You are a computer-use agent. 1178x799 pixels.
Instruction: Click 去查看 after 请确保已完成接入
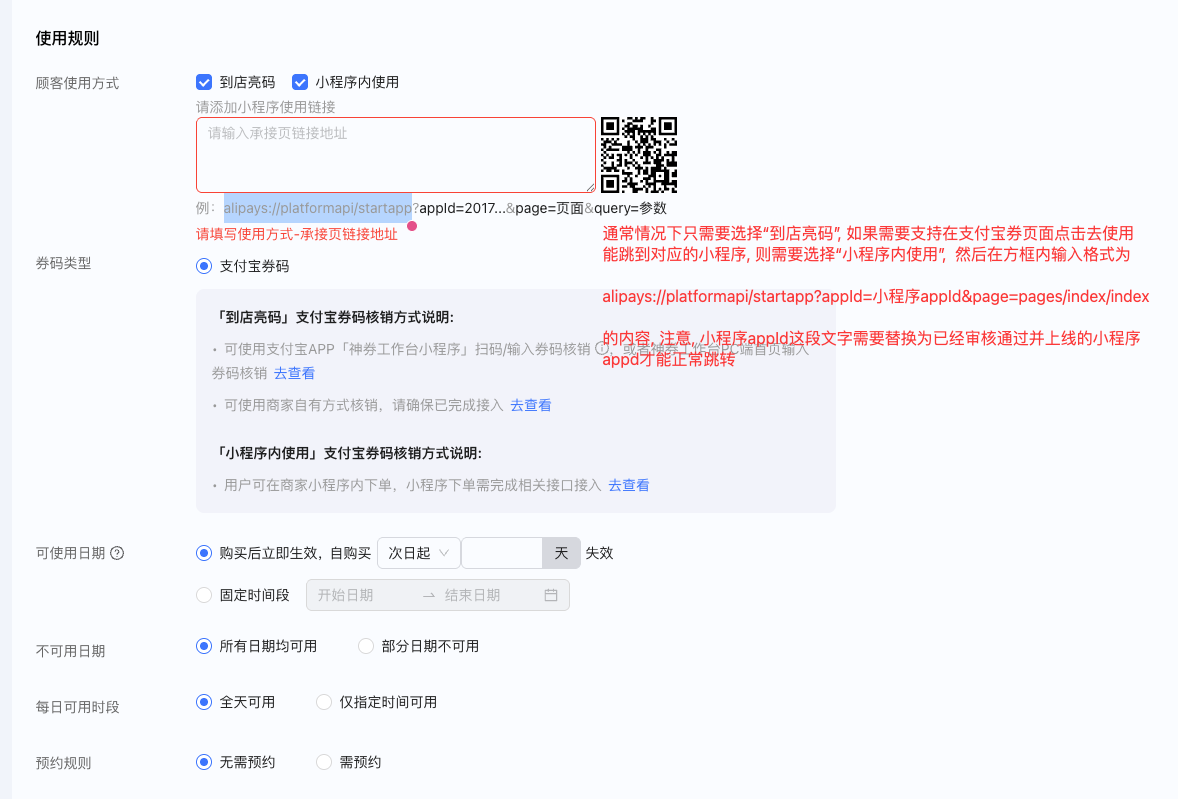[x=530, y=405]
